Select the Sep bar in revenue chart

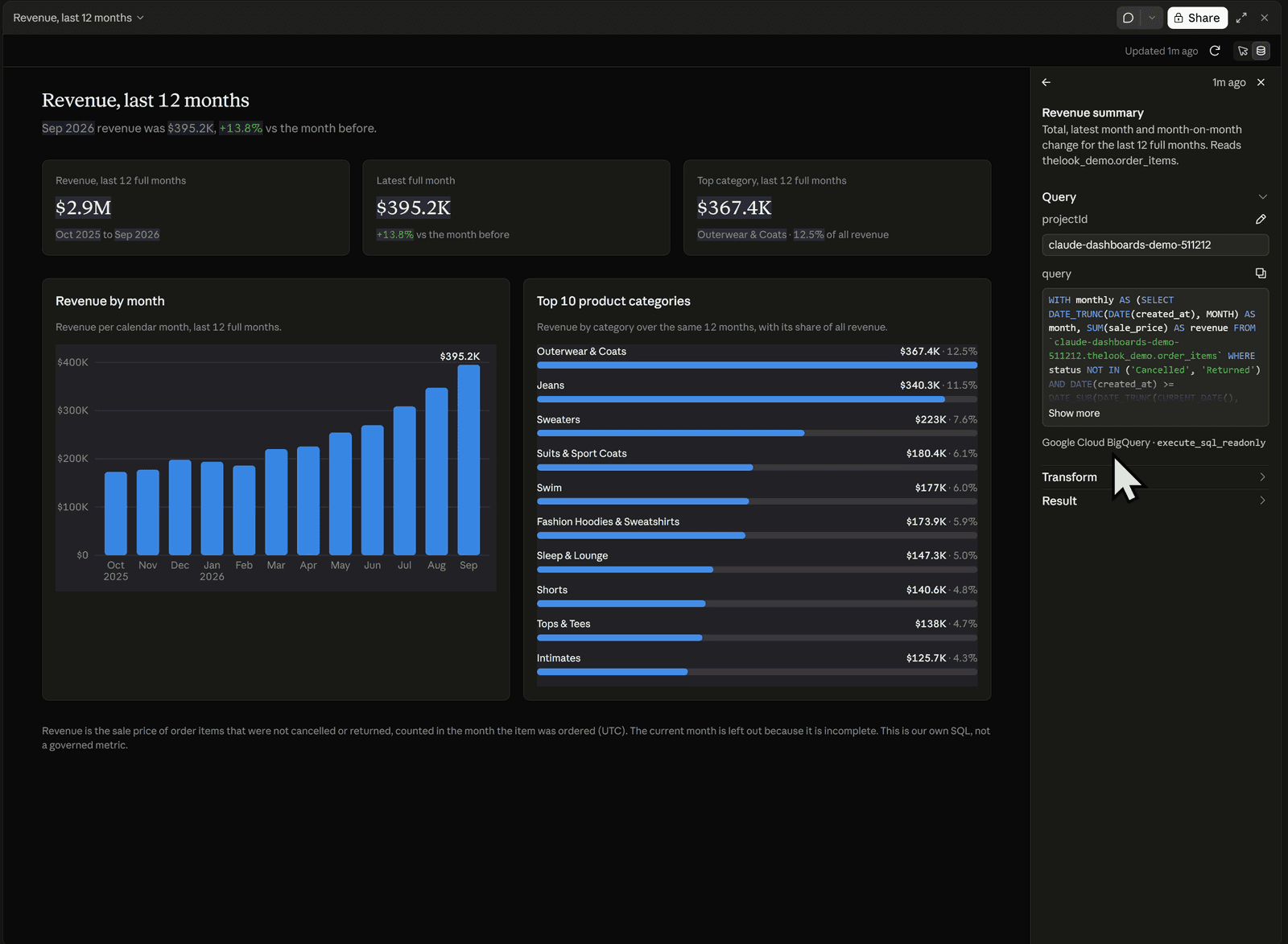(469, 460)
